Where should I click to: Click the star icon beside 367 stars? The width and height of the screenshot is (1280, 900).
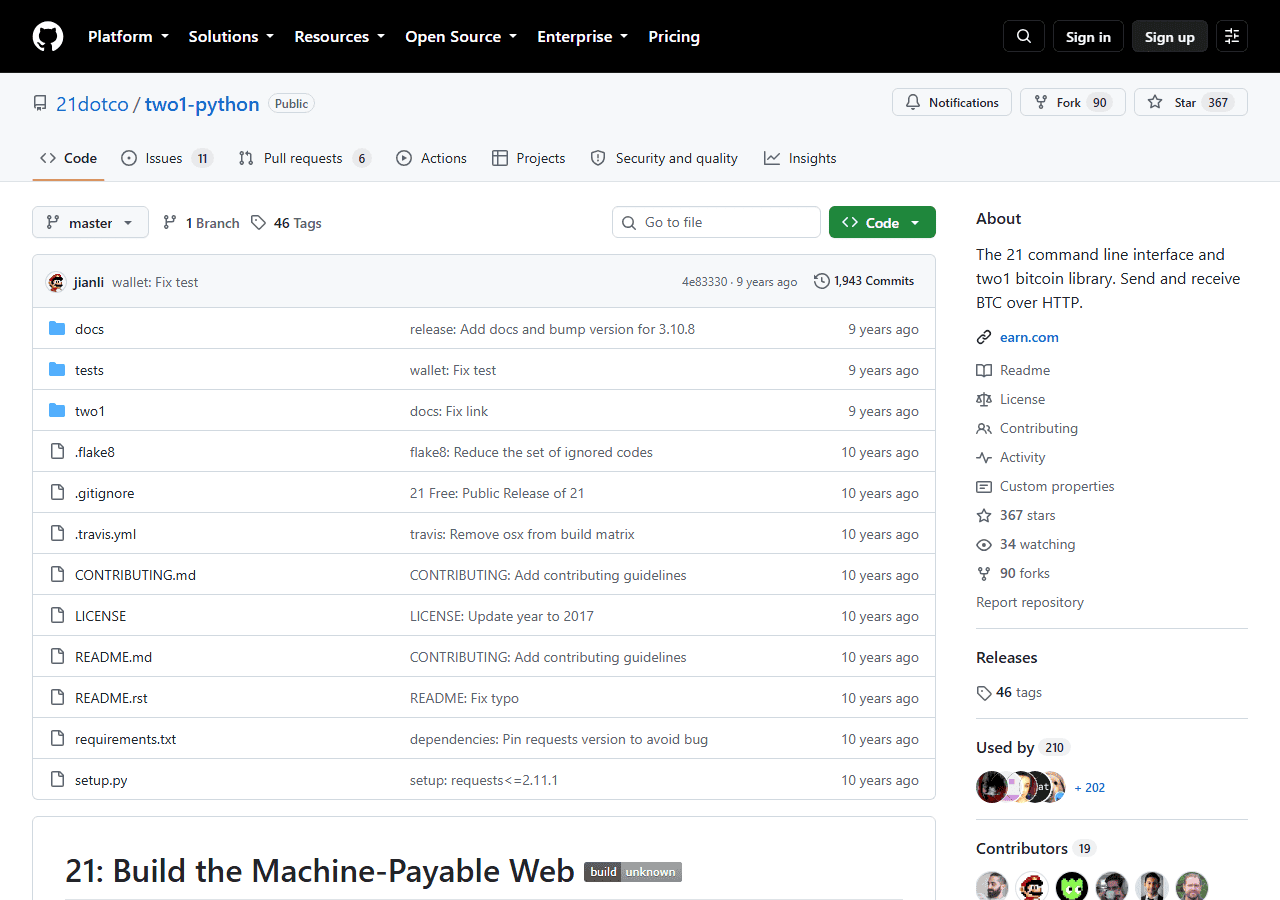pyautogui.click(x=984, y=515)
